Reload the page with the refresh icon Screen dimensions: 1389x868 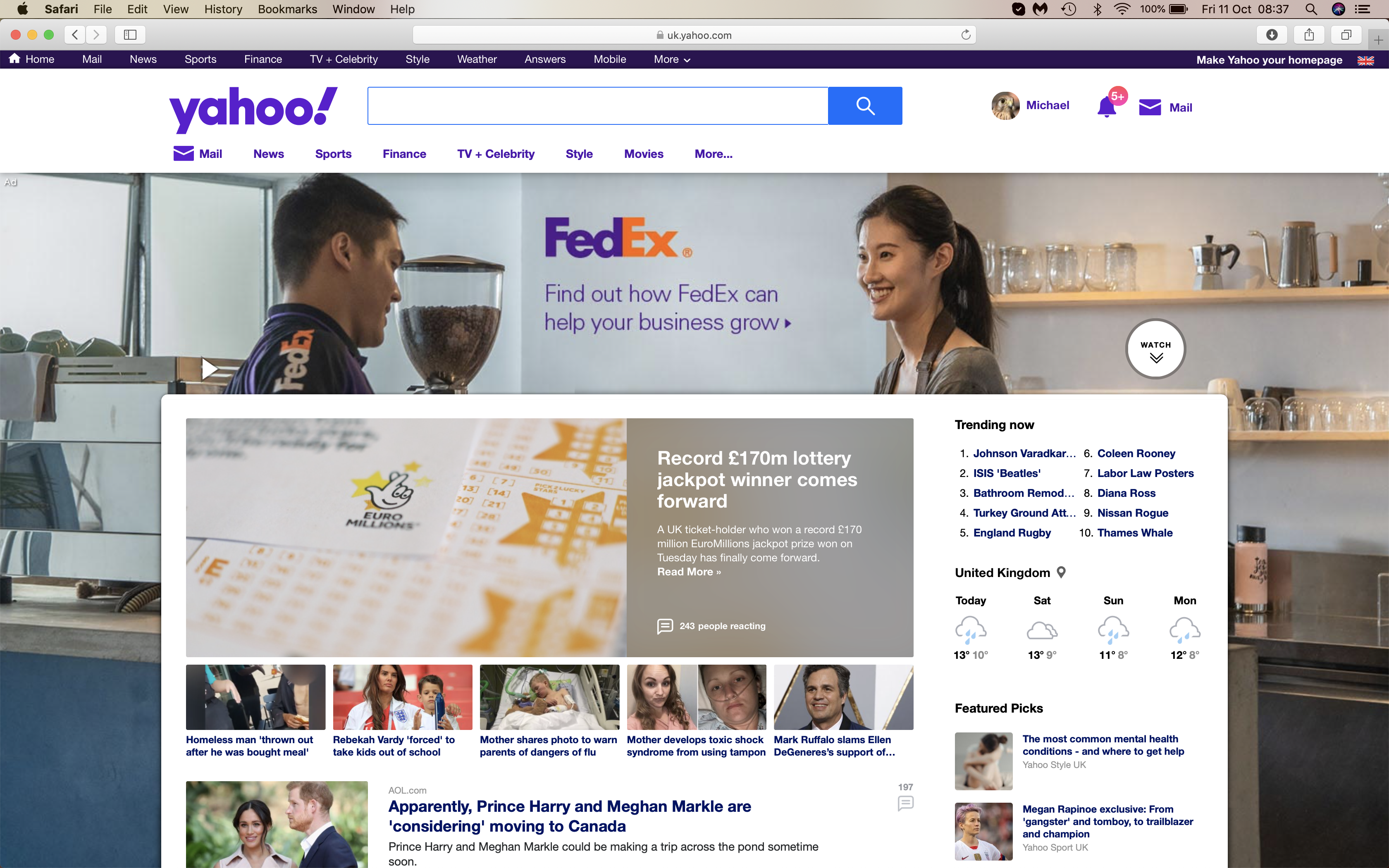coord(966,35)
